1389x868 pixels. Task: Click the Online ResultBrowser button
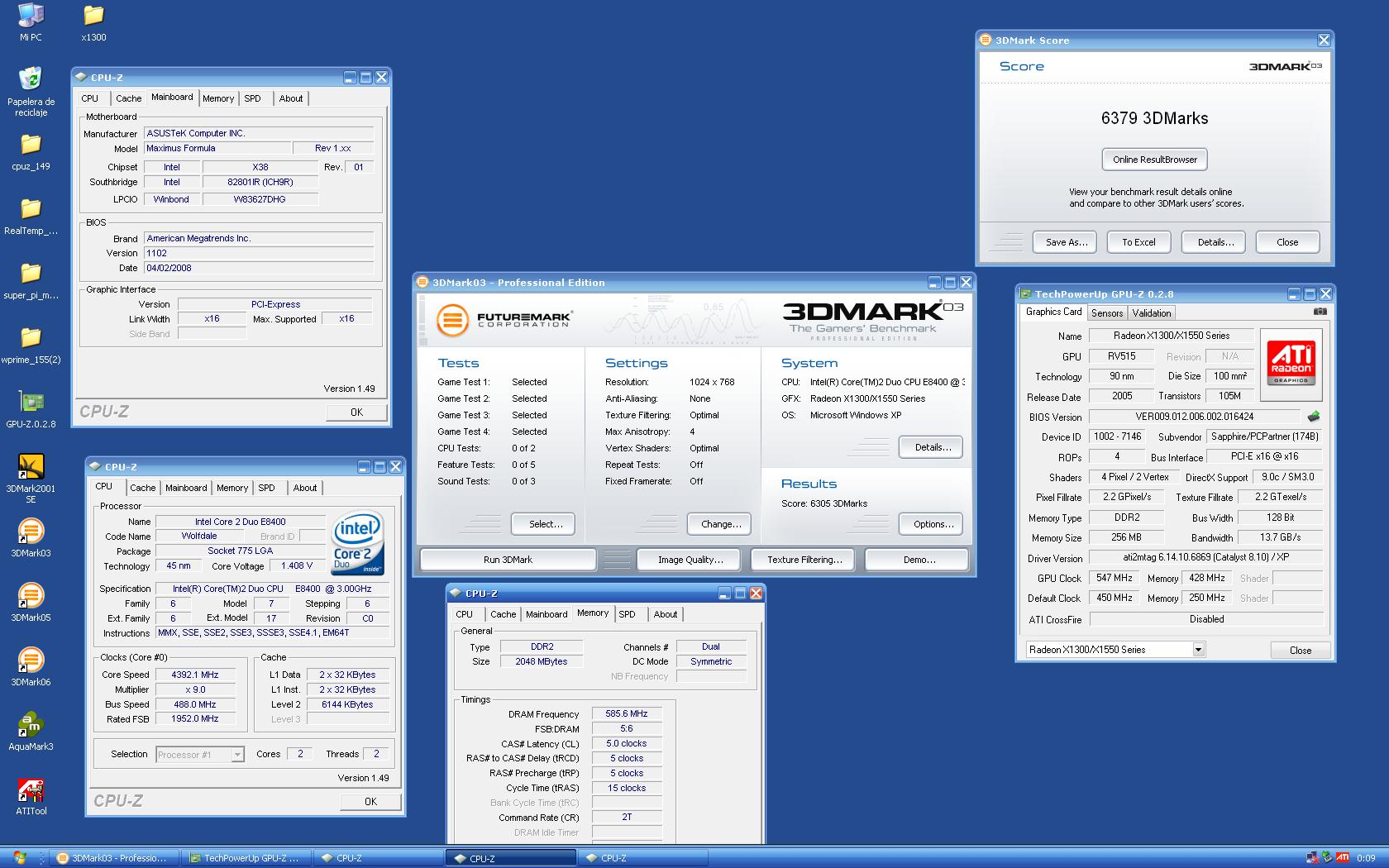(1155, 160)
